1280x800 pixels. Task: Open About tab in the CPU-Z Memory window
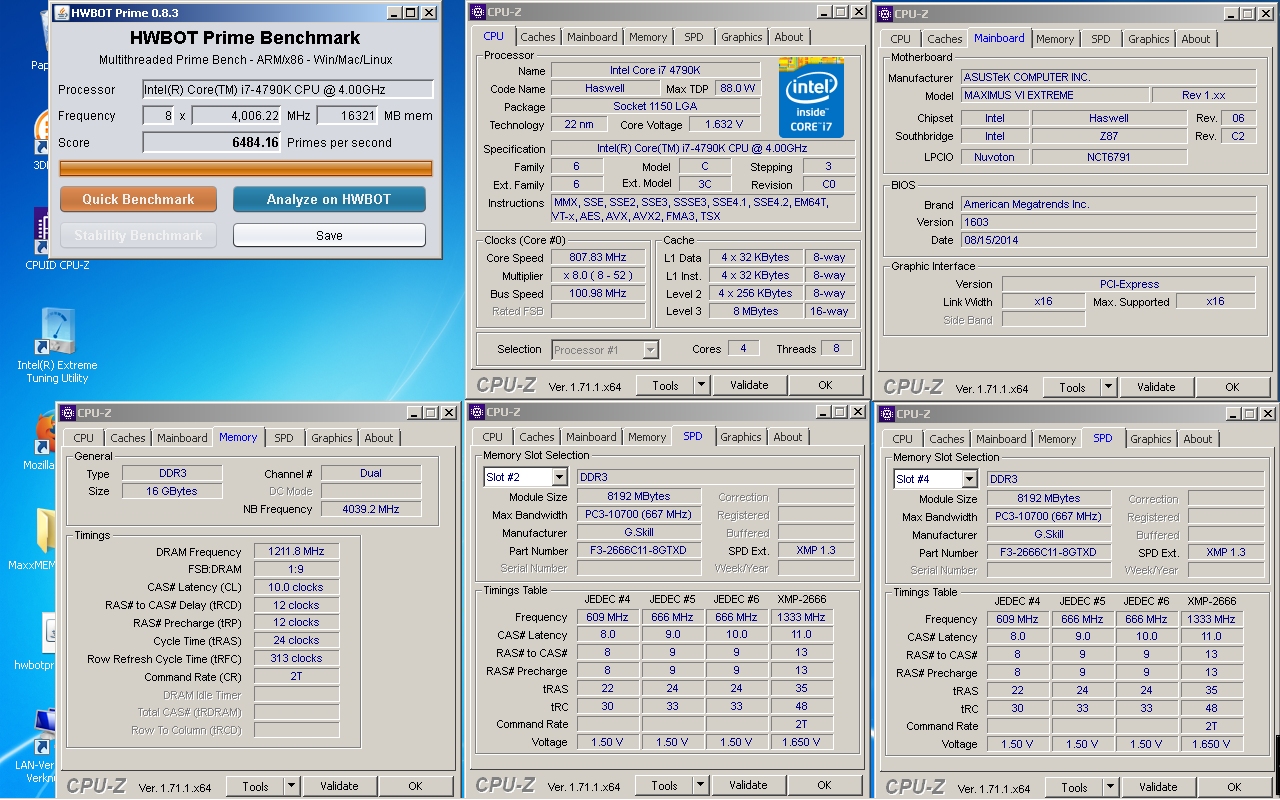379,438
